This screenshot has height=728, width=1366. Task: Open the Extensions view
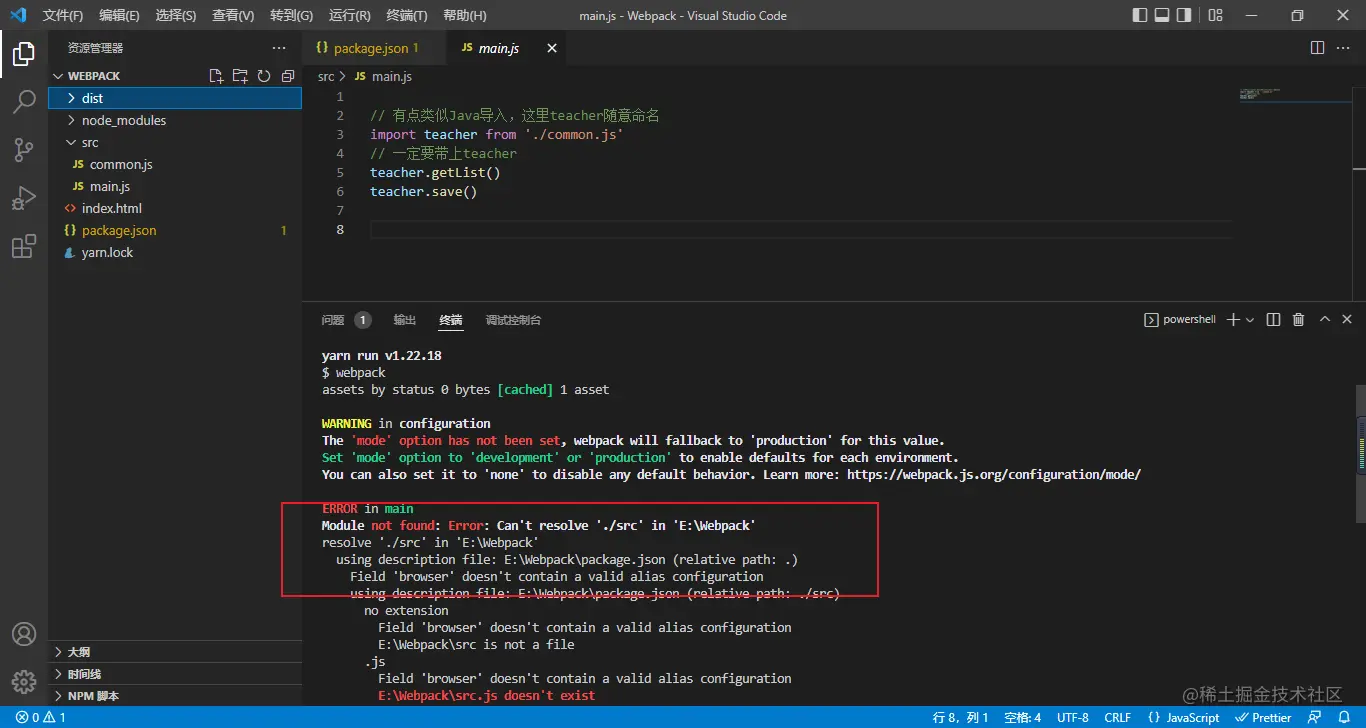pyautogui.click(x=24, y=247)
